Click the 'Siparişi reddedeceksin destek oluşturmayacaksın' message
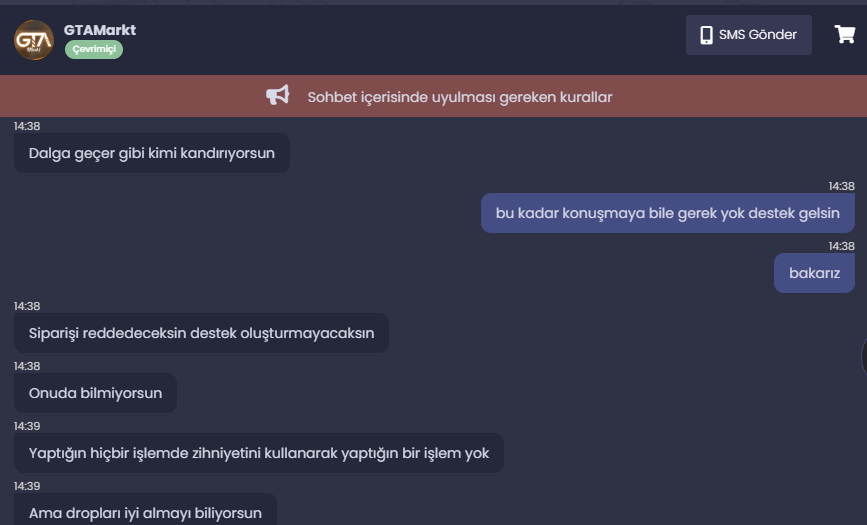Viewport: 867px width, 525px height. pos(201,333)
